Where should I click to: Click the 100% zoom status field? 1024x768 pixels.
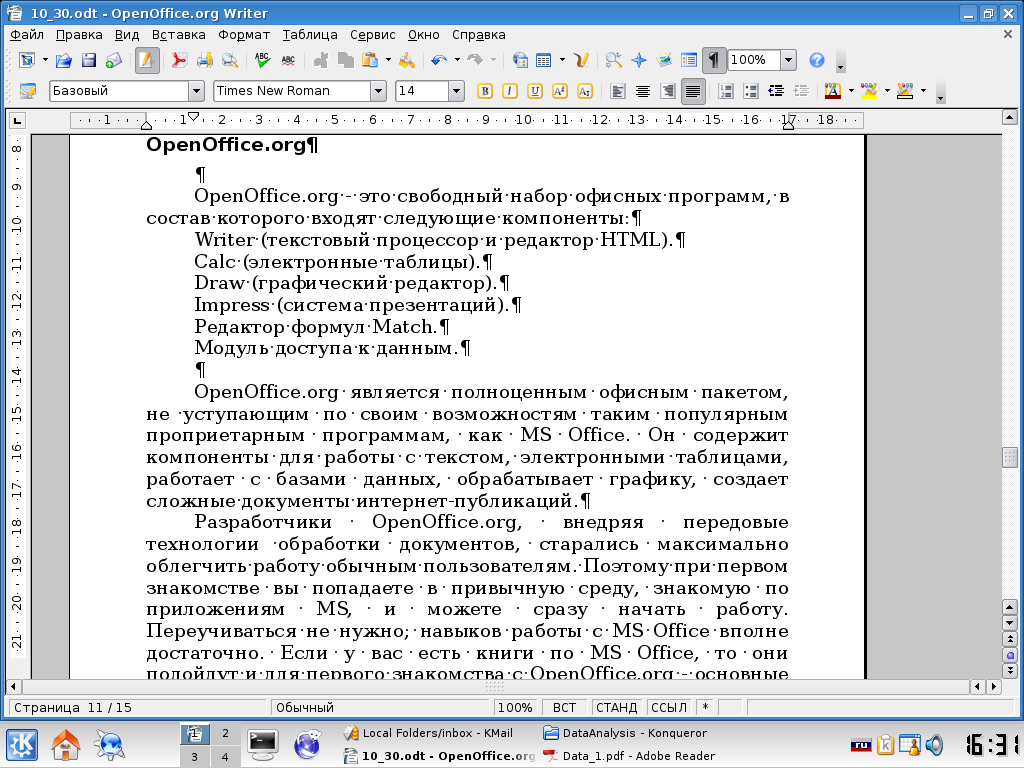(515, 707)
